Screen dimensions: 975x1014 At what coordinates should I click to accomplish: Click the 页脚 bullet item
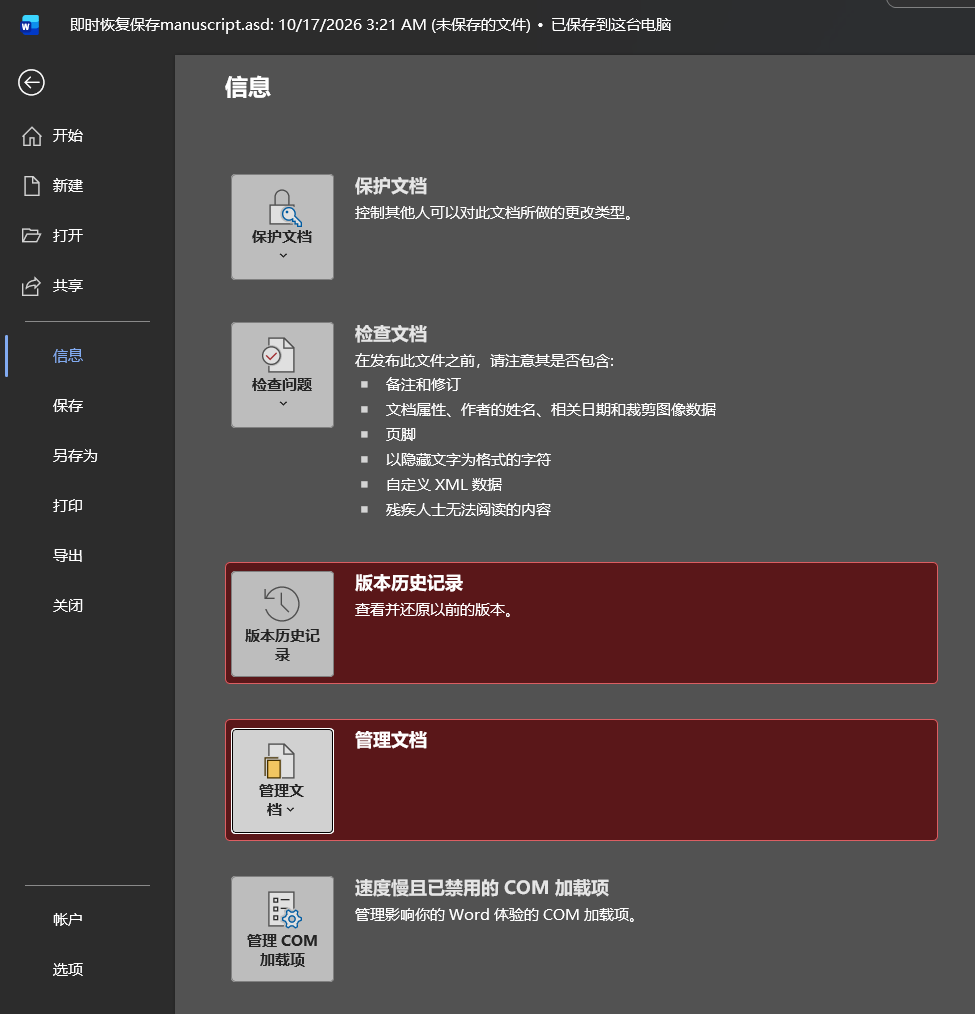(400, 435)
